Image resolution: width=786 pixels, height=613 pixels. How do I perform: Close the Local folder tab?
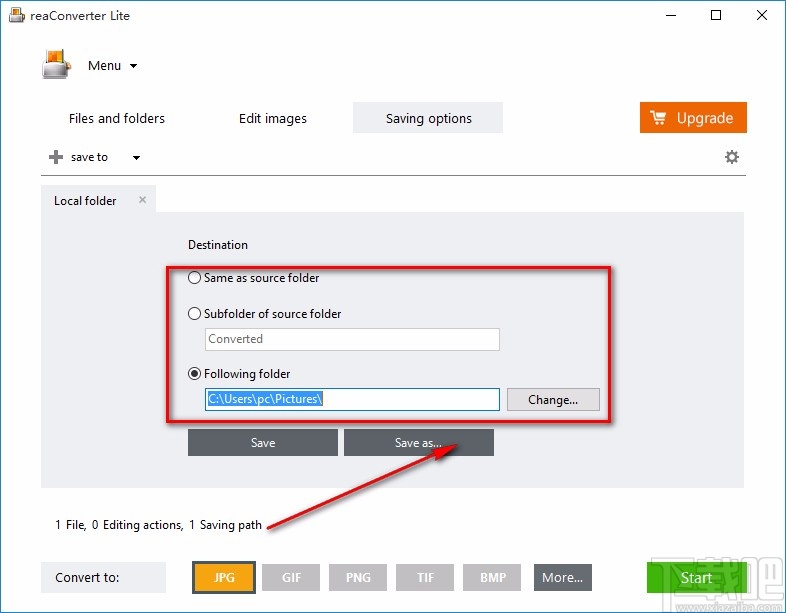coord(142,200)
